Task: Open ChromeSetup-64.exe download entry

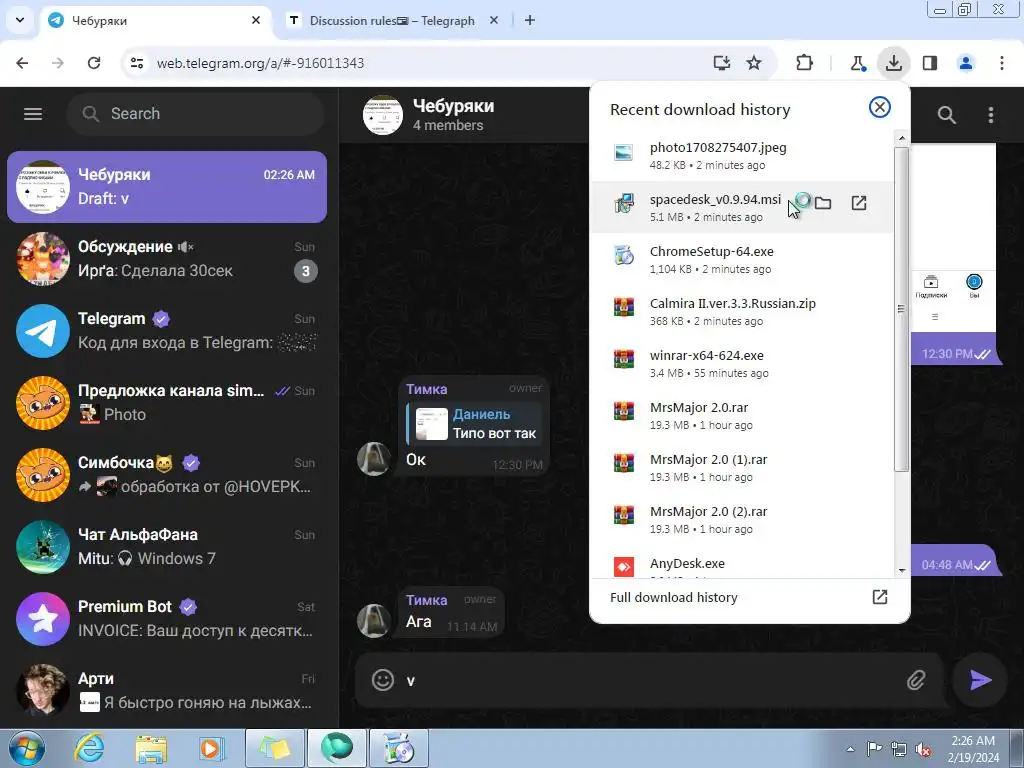Action: pyautogui.click(x=741, y=259)
